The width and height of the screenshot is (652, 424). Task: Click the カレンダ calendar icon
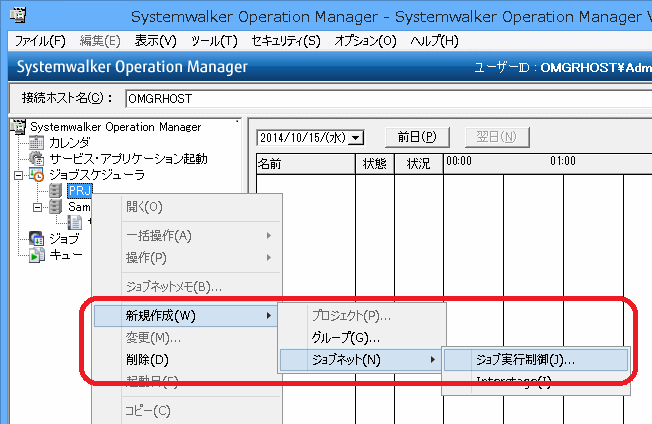[36, 143]
